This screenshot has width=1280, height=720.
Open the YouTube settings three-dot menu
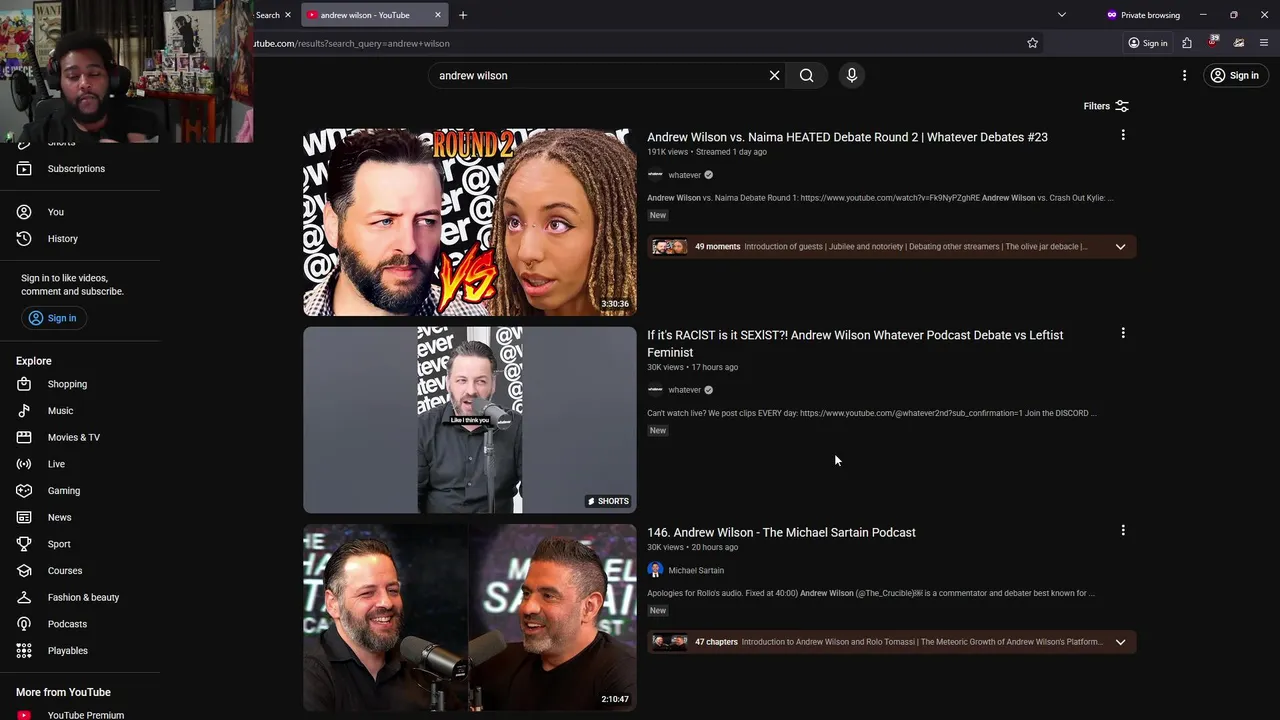tap(1184, 75)
